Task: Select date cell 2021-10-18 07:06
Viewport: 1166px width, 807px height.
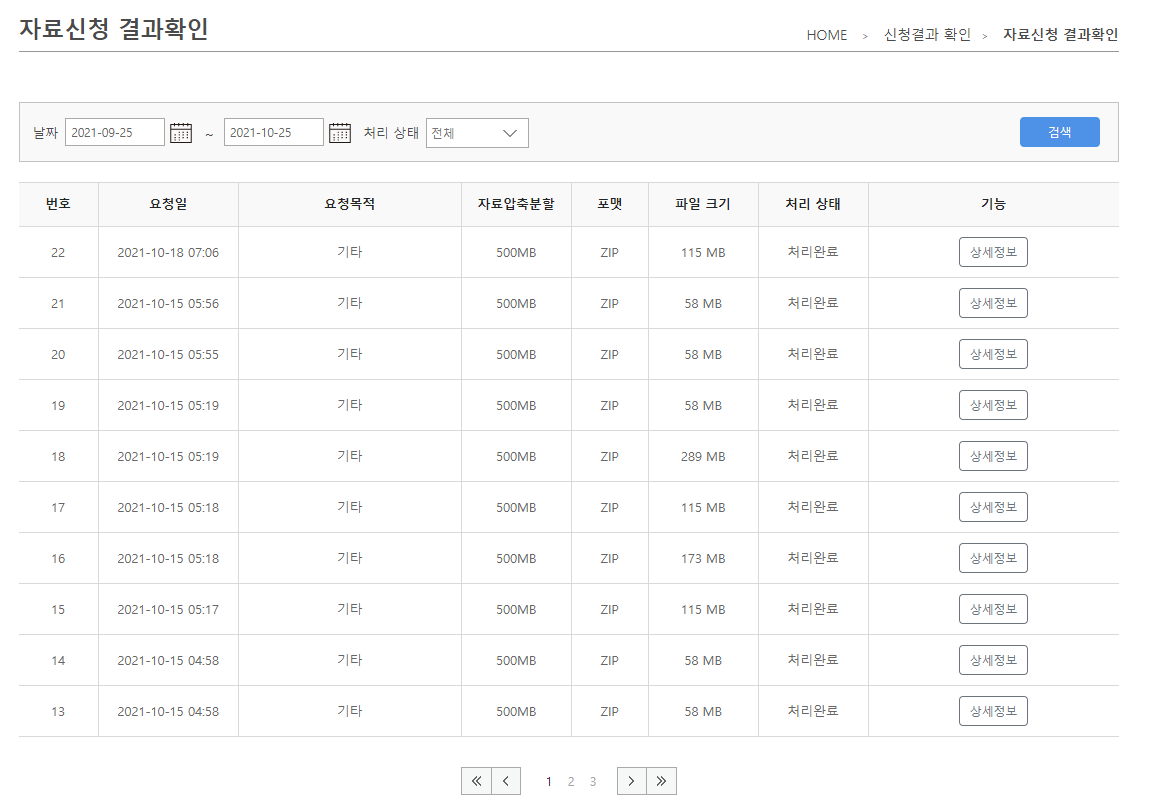Action: (168, 253)
